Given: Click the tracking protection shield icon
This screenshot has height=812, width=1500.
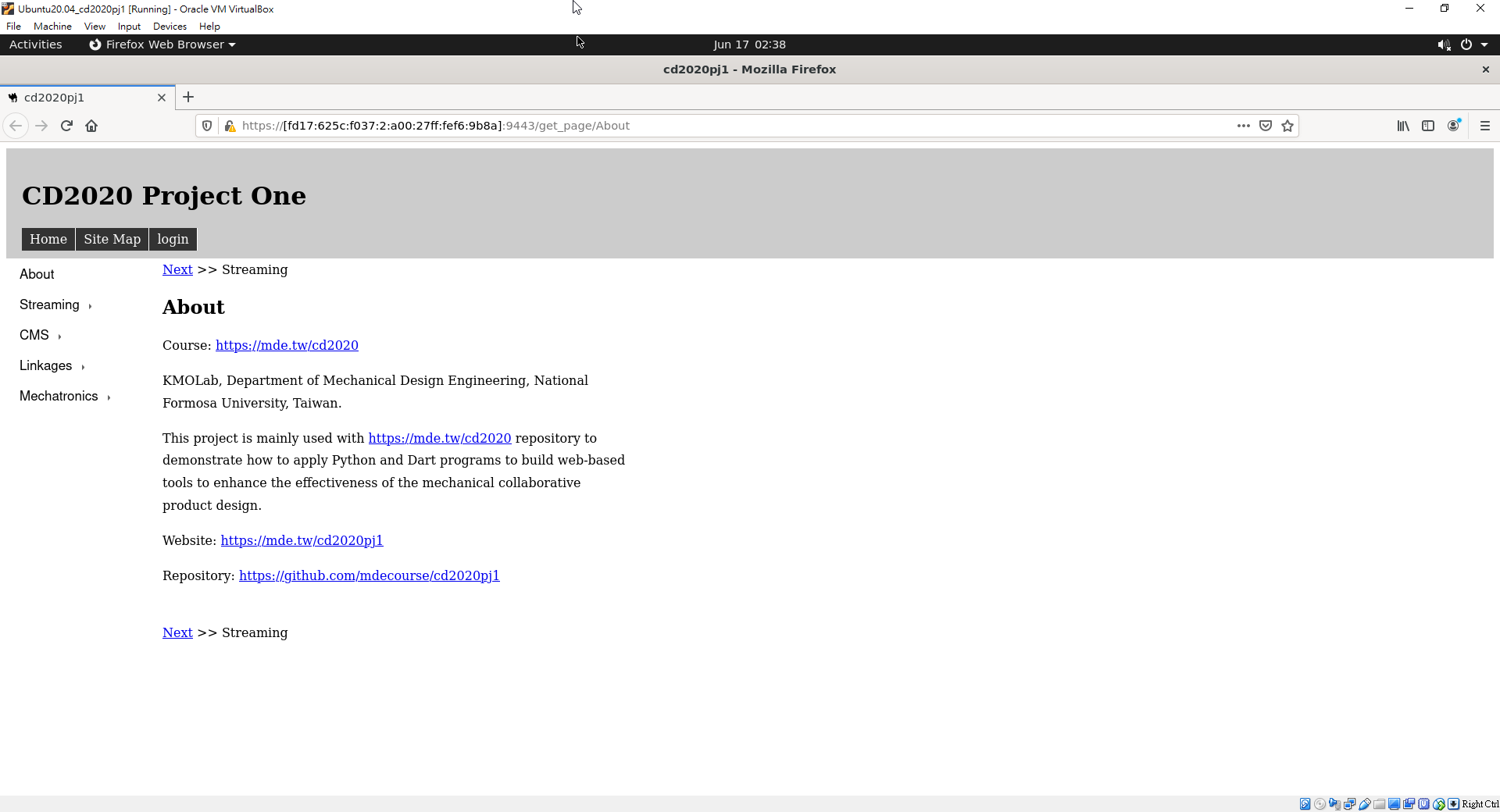Looking at the screenshot, I should [207, 126].
